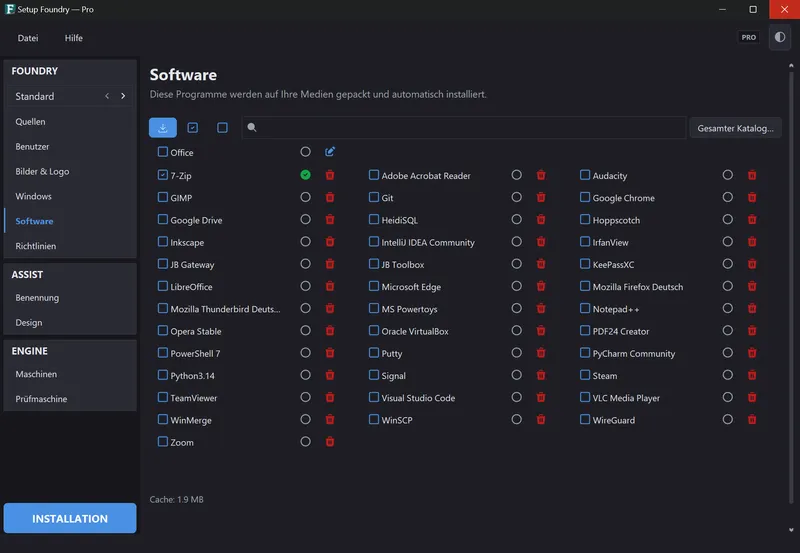Viewport: 800px width, 553px height.
Task: Click the trash icon for Adobe Acrobat Reader
Action: point(541,175)
